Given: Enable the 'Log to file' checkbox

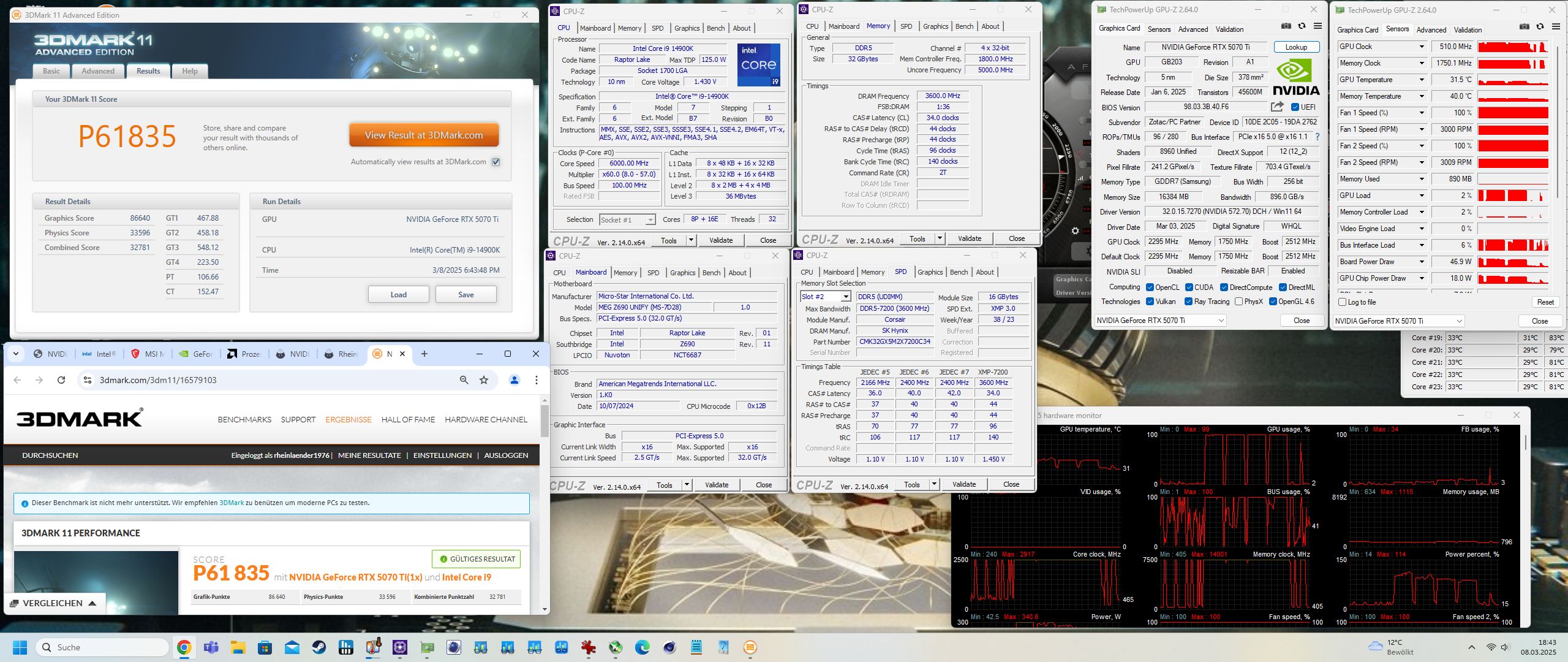Looking at the screenshot, I should (1343, 302).
